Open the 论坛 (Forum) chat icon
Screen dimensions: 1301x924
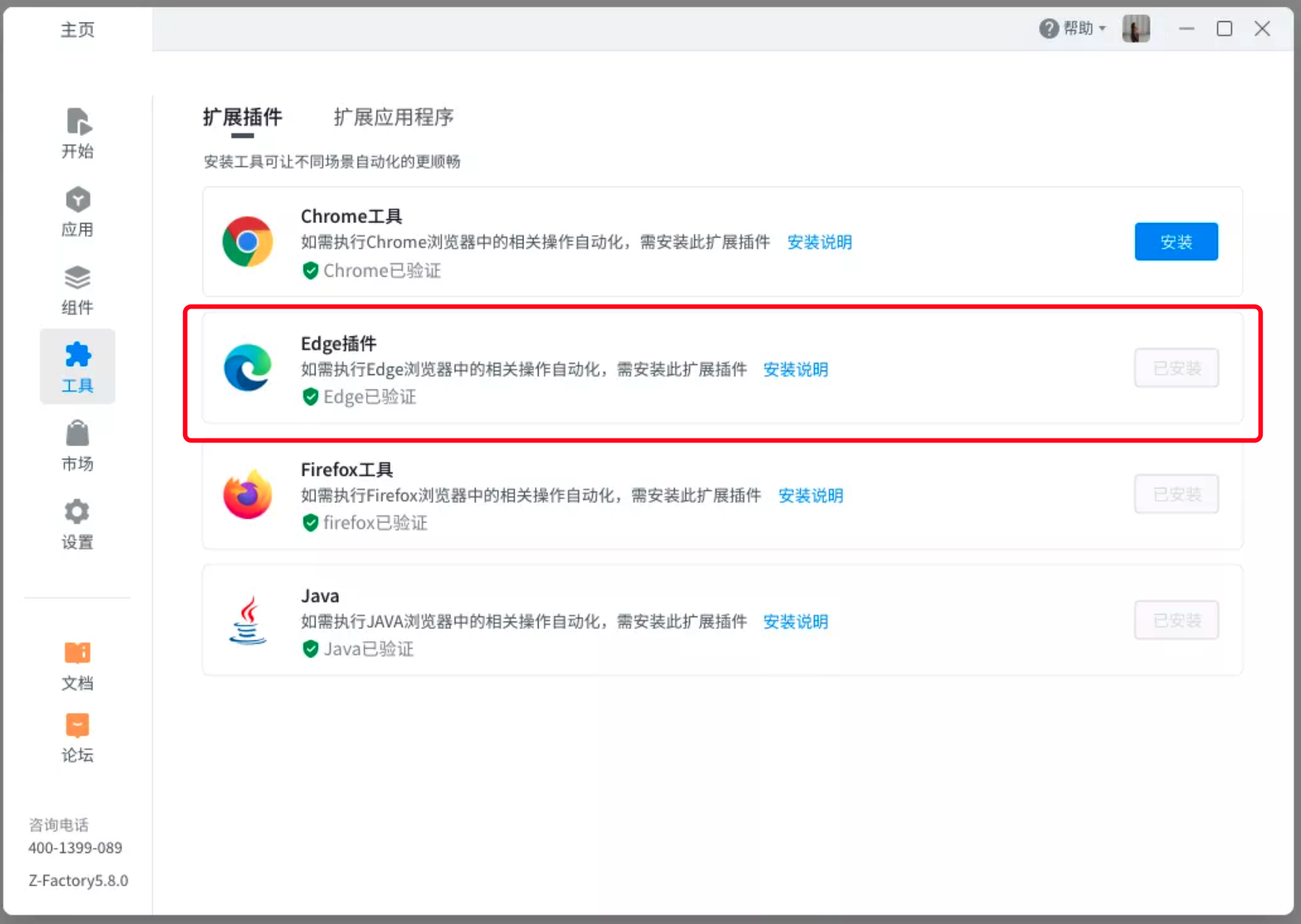(x=77, y=737)
